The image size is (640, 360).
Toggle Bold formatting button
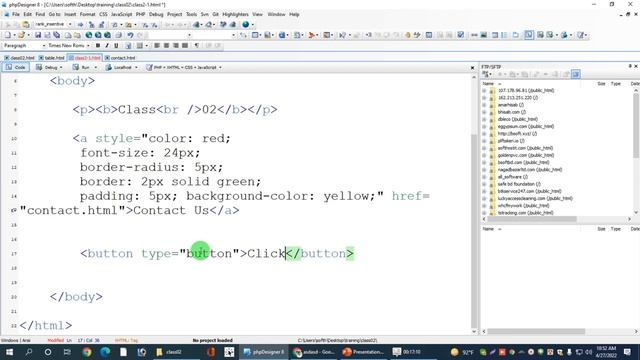[98, 46]
